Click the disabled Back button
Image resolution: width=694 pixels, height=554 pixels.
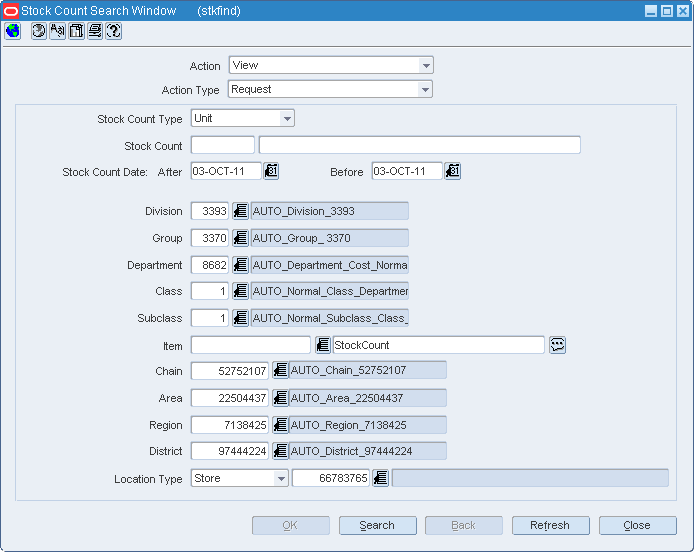click(x=463, y=525)
